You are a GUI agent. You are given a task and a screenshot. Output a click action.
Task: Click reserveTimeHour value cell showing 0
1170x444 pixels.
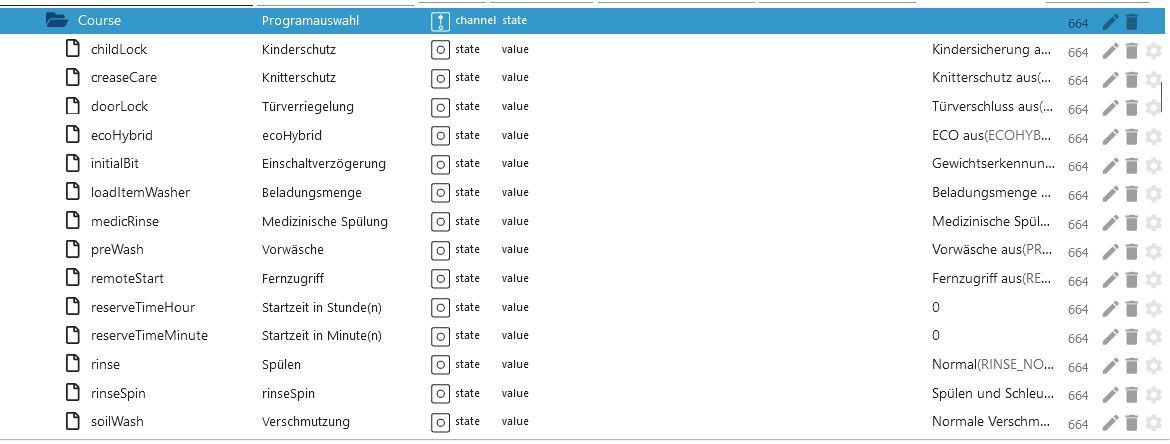[x=936, y=307]
